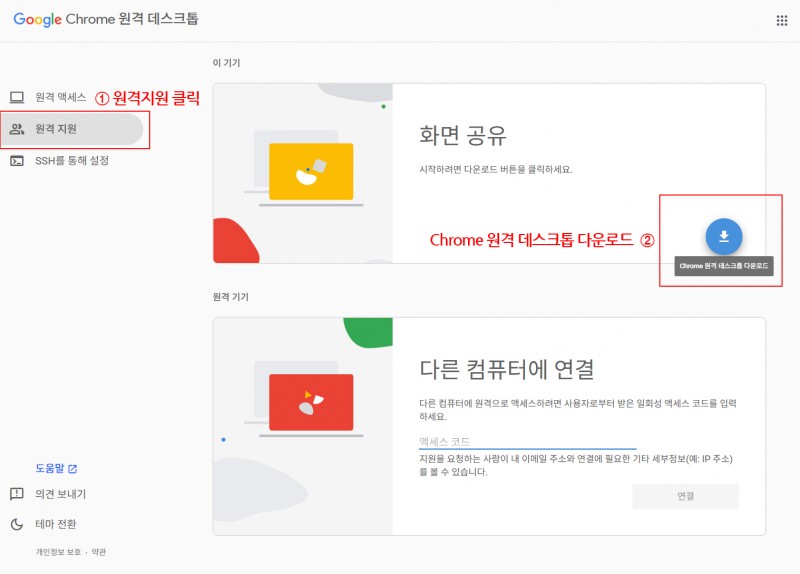Click 의견 보내기 to send feedback
The width and height of the screenshot is (800, 574).
pyautogui.click(x=61, y=494)
